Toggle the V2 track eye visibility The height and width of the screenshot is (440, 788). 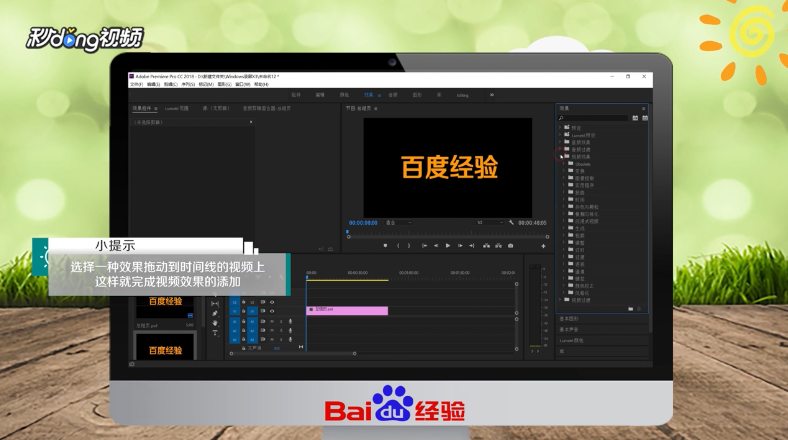tap(272, 302)
